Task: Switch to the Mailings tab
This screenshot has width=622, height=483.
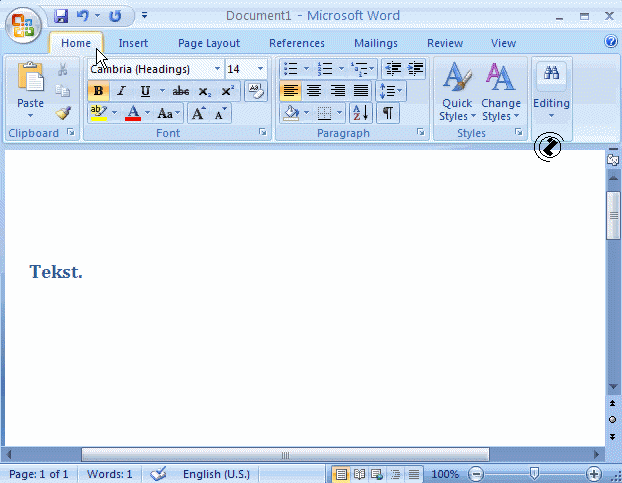Action: (376, 43)
